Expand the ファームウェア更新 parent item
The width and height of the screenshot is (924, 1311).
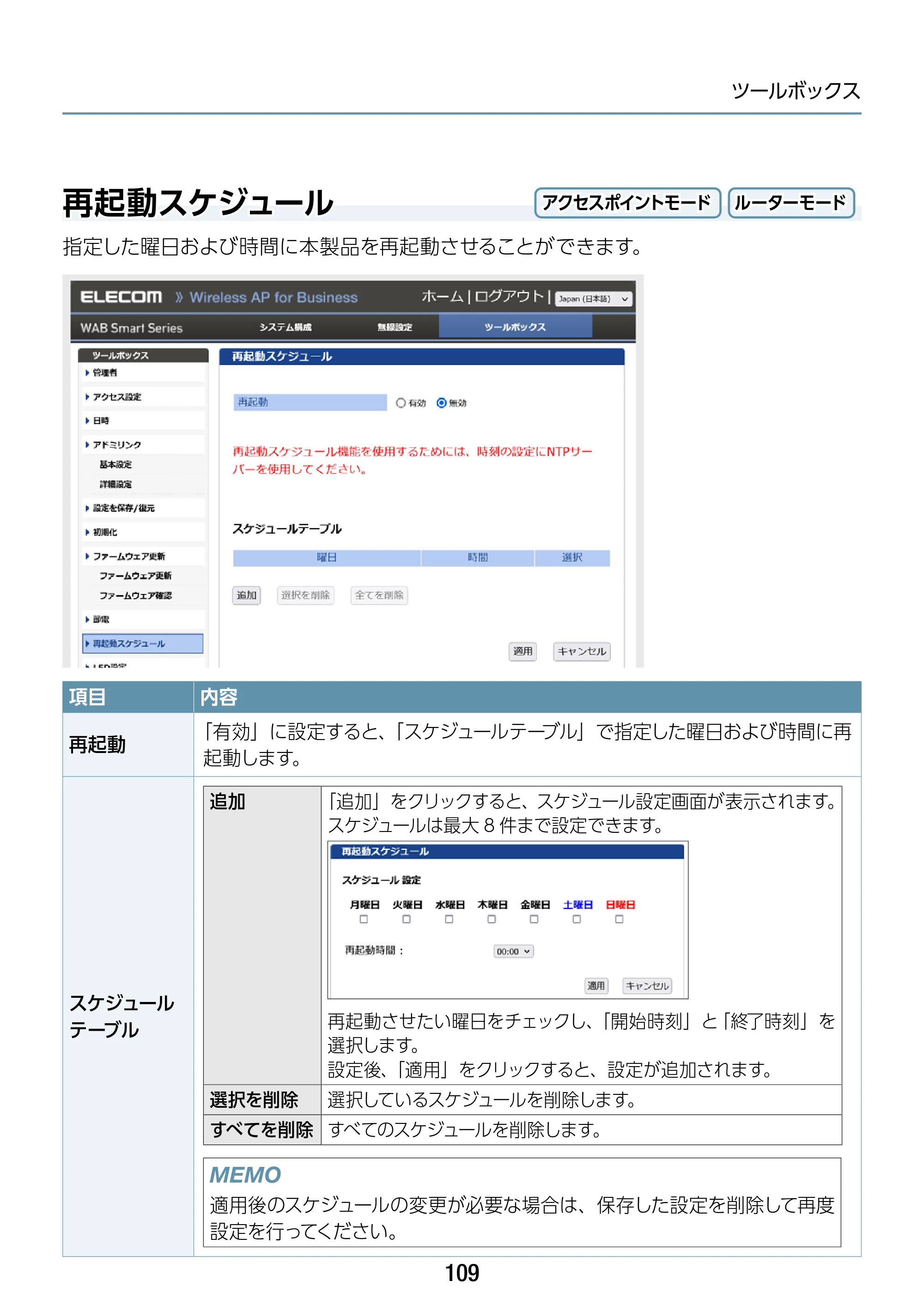point(143,556)
